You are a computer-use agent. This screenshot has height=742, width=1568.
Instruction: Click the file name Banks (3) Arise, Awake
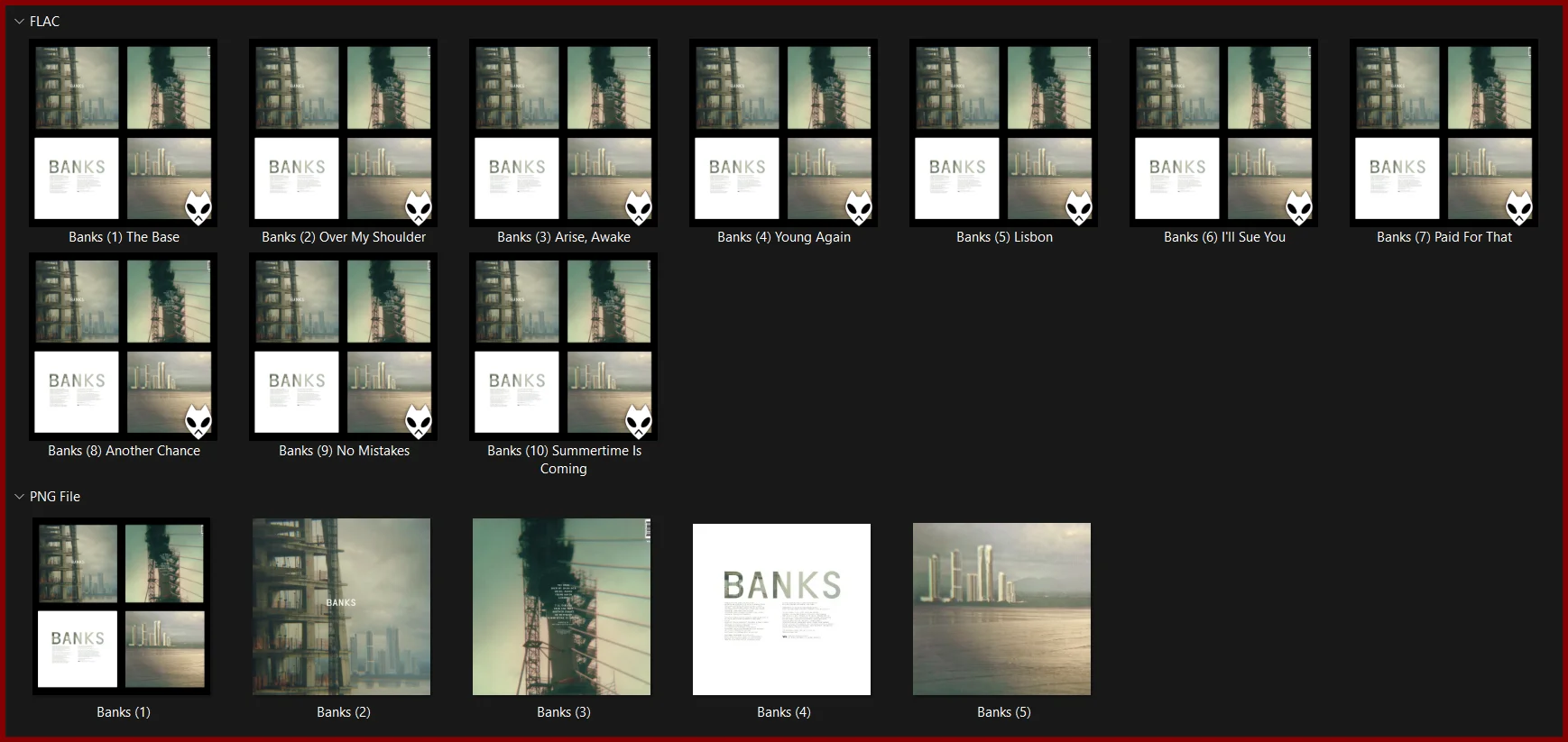(564, 237)
